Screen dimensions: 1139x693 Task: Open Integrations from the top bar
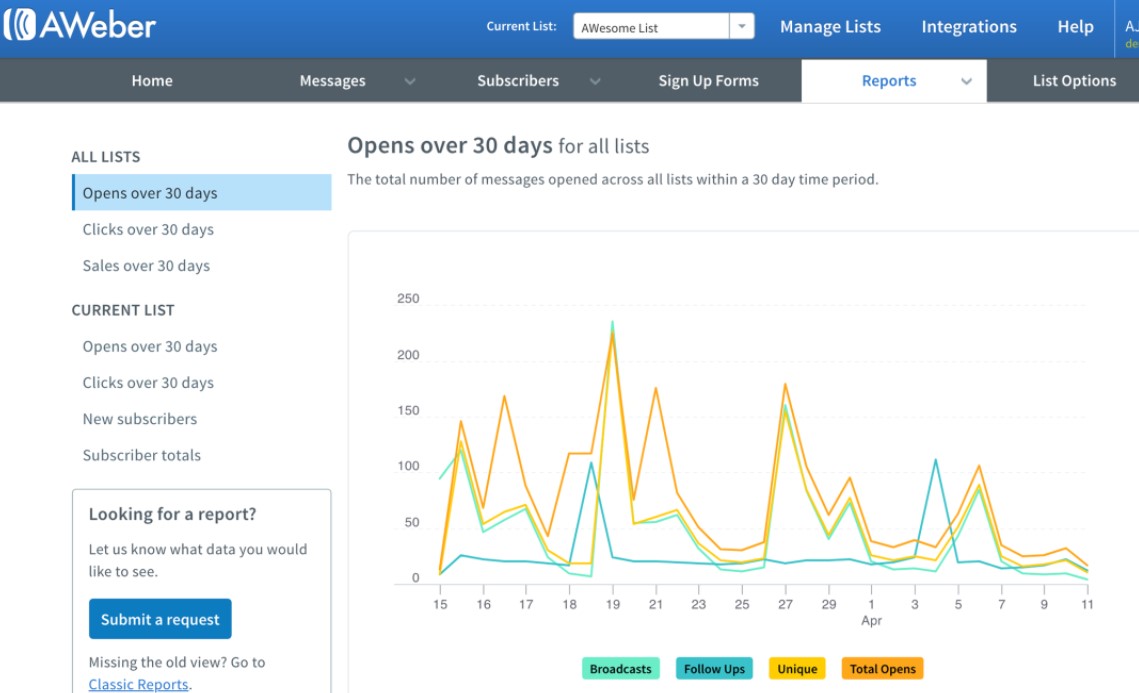(968, 27)
